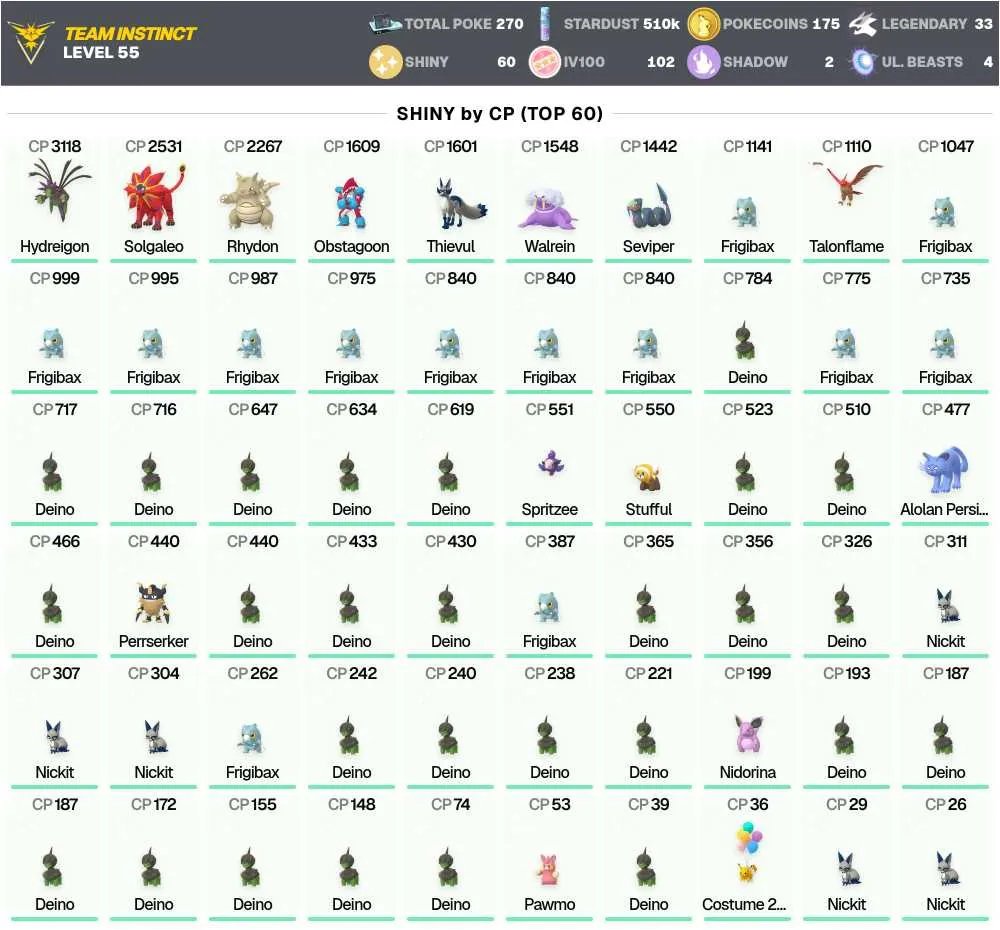Select the Seviper sprite

coord(647,207)
